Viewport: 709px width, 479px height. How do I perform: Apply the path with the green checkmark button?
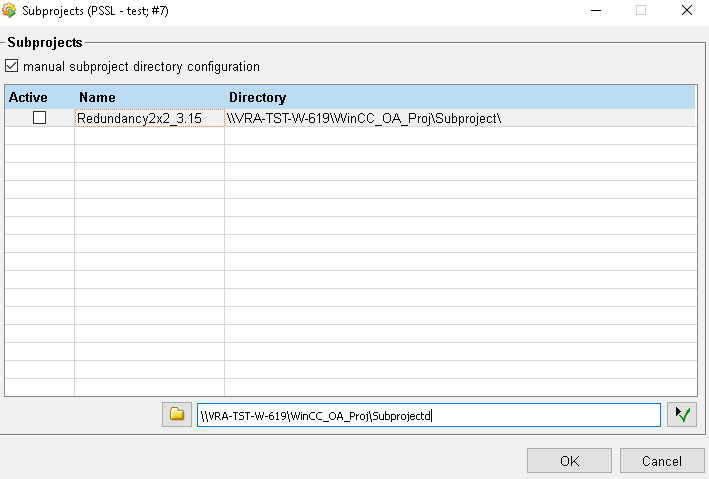[682, 414]
